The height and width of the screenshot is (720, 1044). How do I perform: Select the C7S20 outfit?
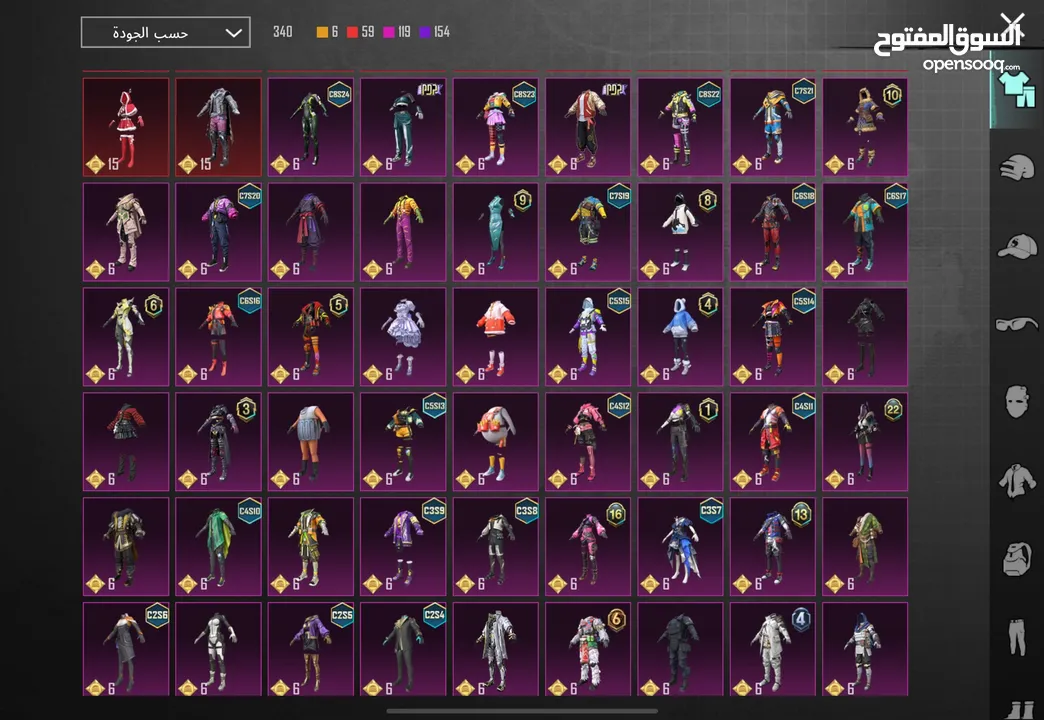[218, 232]
